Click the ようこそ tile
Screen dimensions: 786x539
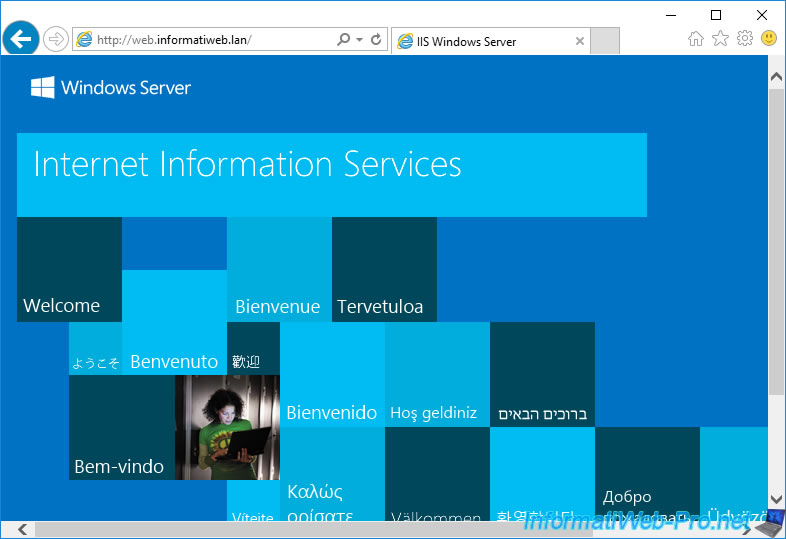coord(95,348)
